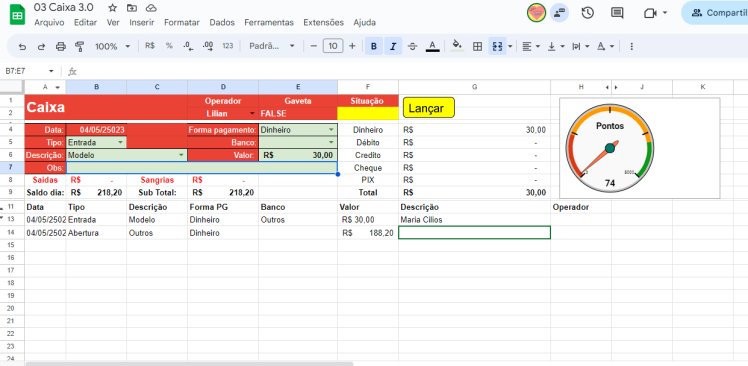
Task: Toggle the merge cells button
Action: click(498, 46)
